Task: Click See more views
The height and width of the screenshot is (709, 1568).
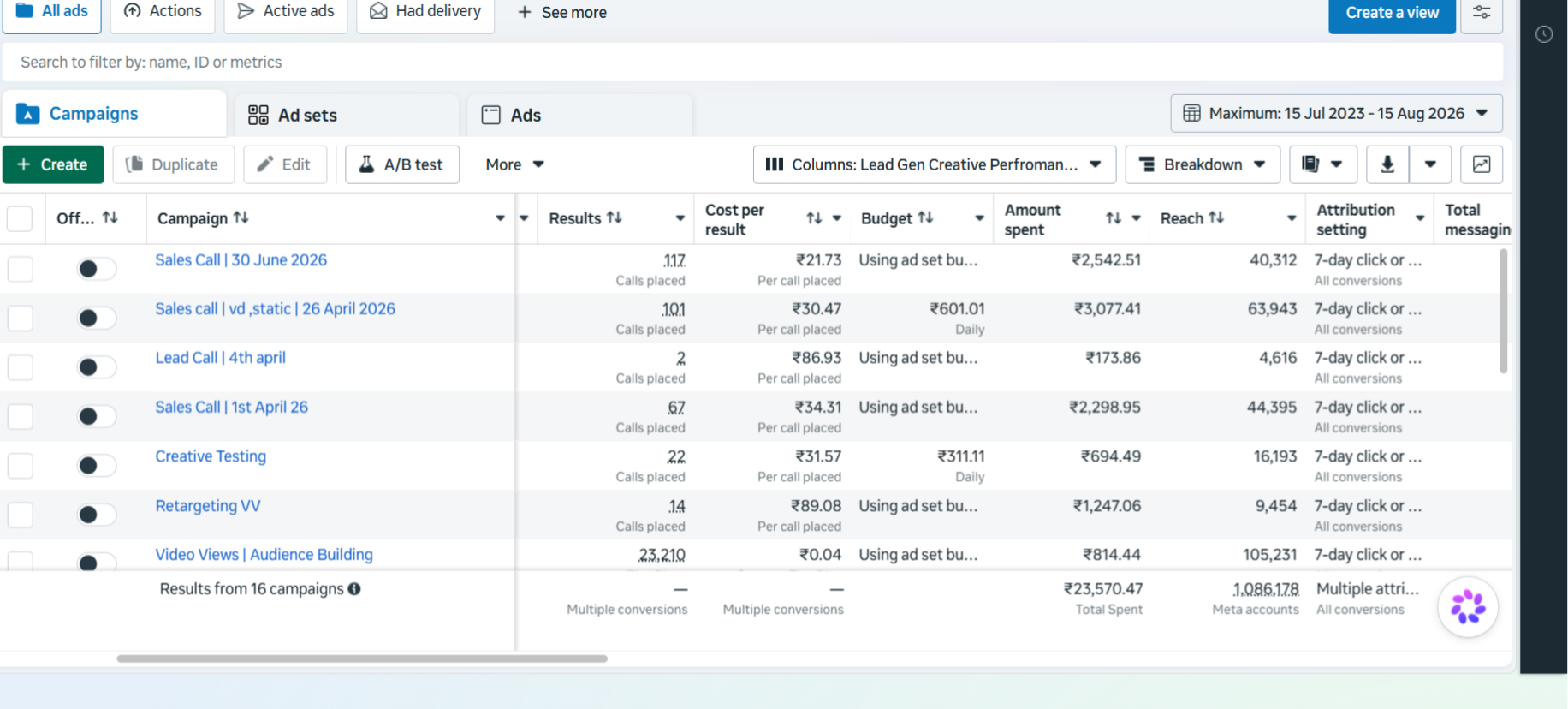Action: [x=562, y=13]
